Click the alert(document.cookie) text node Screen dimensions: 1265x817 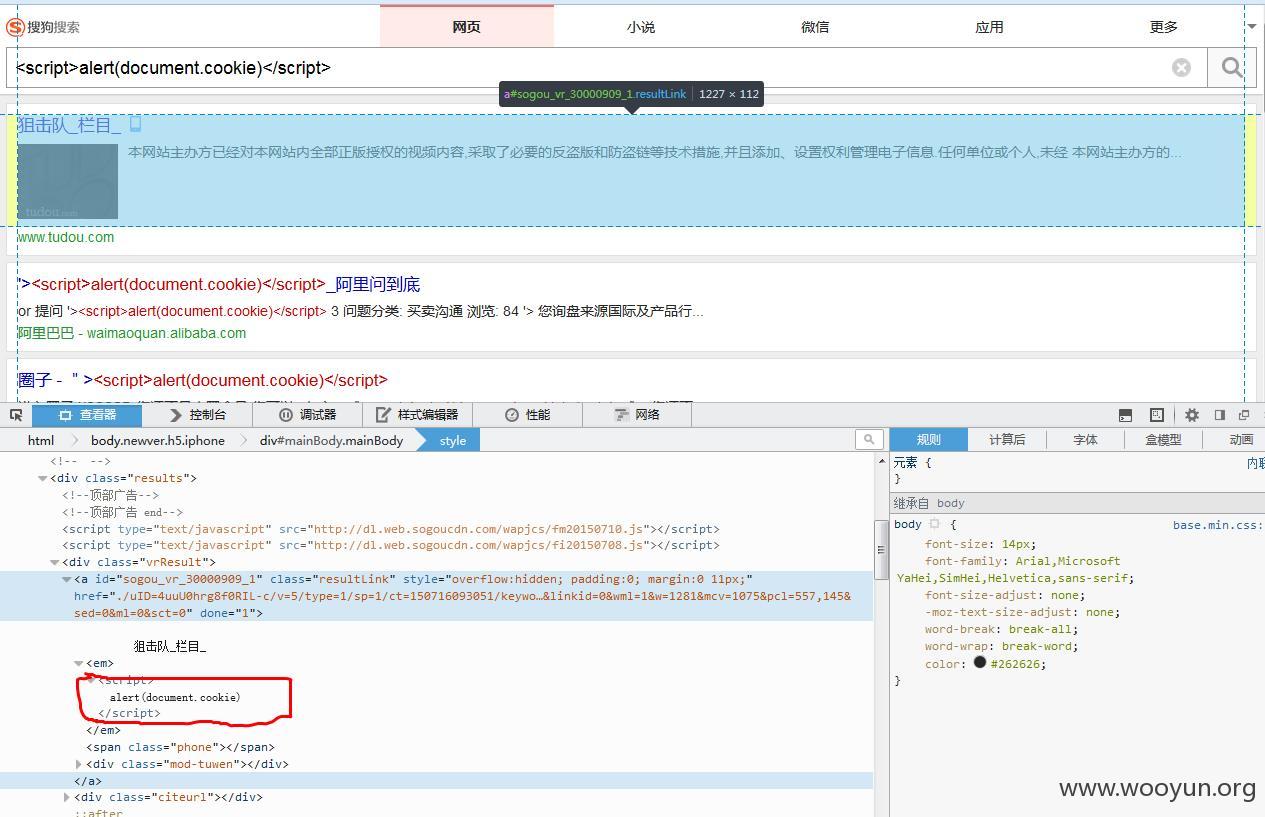tap(175, 697)
